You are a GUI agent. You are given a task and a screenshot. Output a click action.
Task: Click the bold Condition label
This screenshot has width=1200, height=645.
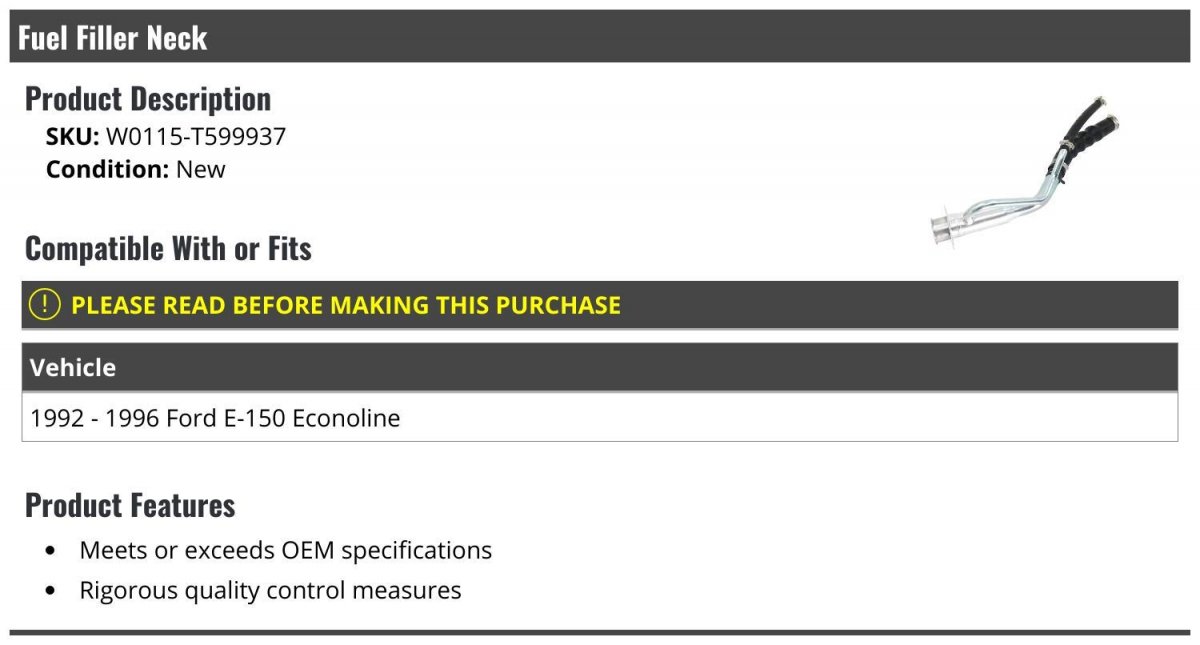pyautogui.click(x=107, y=169)
